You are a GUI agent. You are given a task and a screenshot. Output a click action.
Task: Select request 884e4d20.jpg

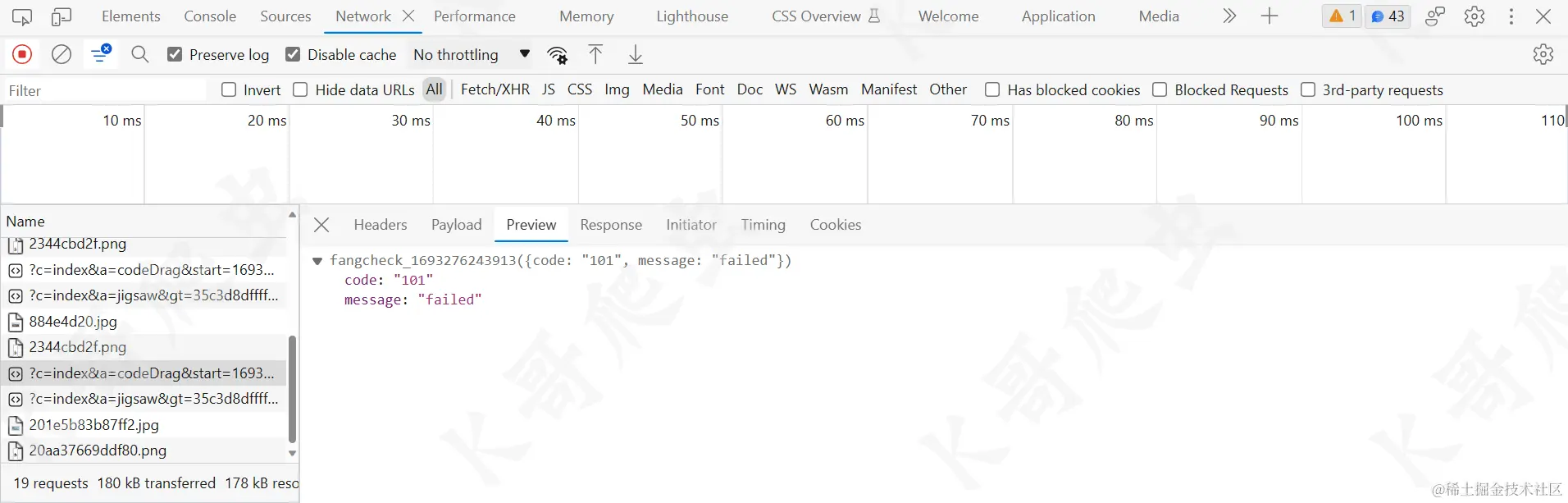tap(144, 322)
